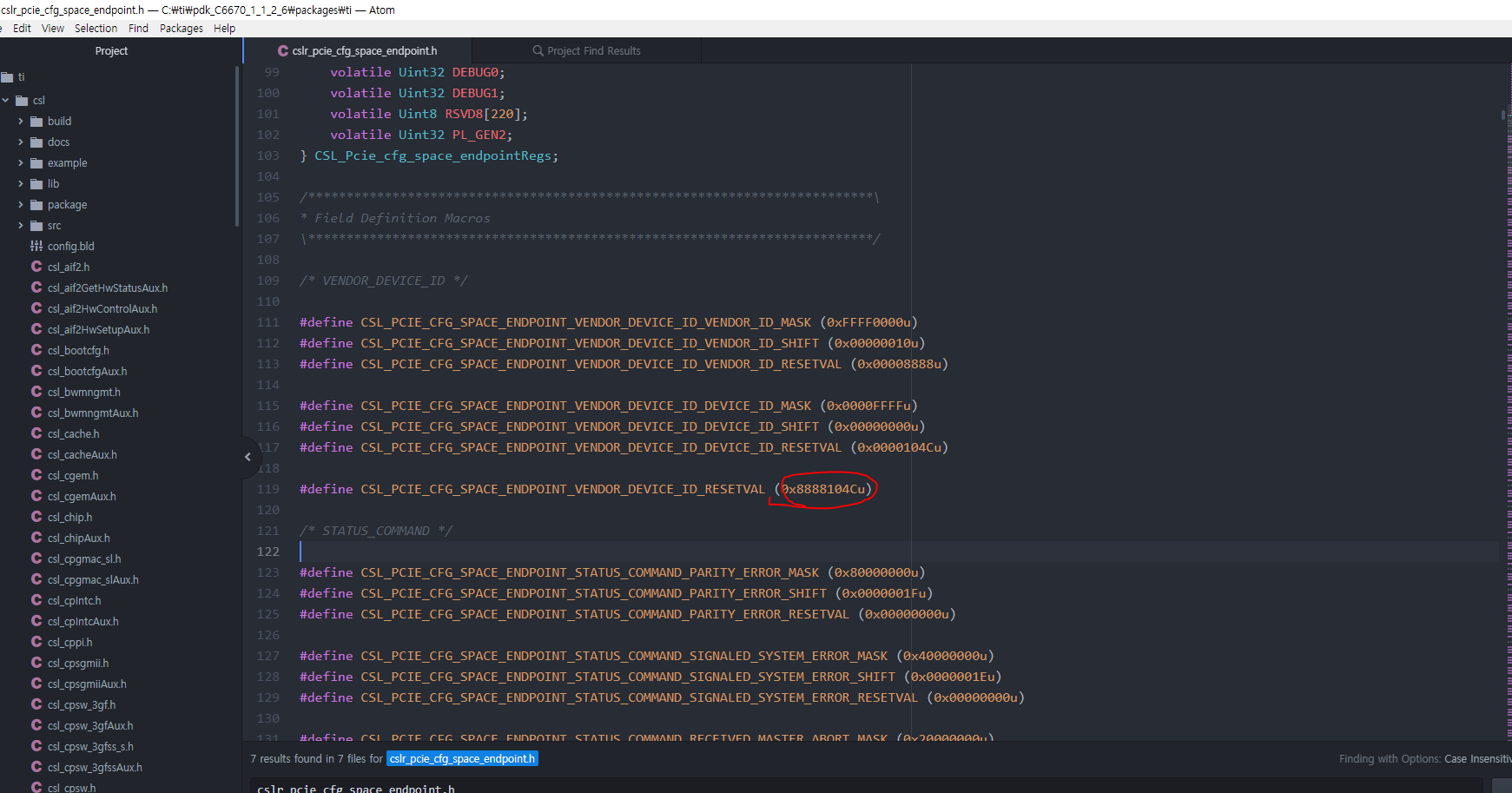This screenshot has height=793, width=1512.
Task: Click the config.bld file icon
Action: 36,246
